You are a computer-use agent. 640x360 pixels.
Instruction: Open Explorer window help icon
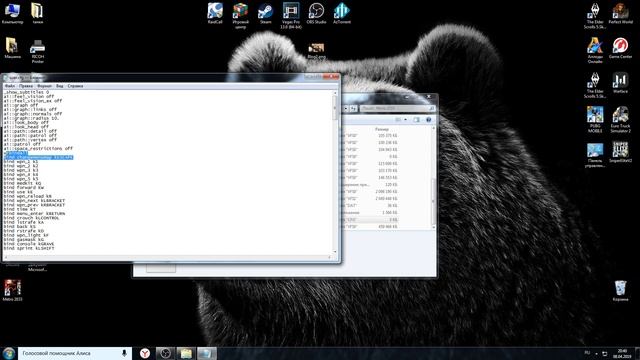pyautogui.click(x=429, y=120)
